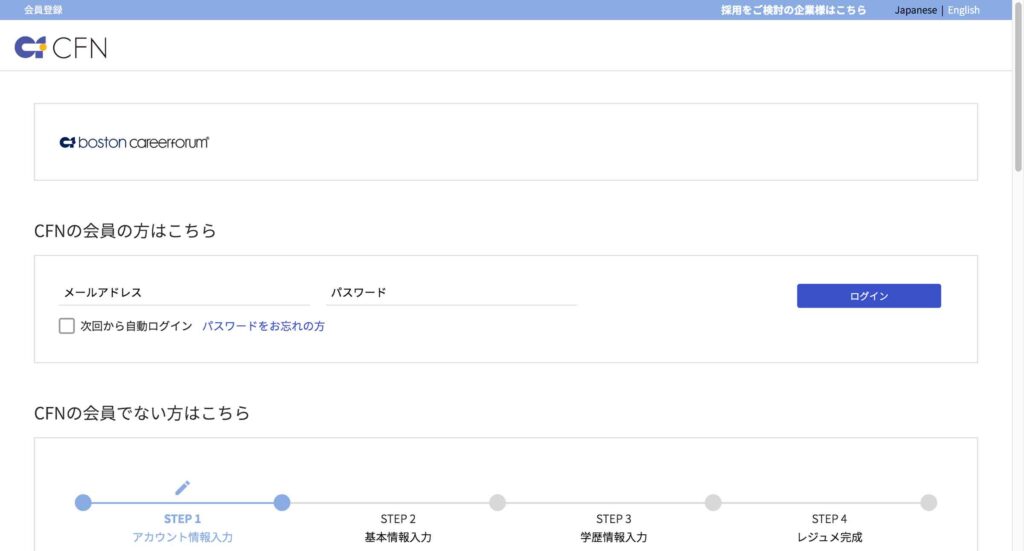Click the gray circle at the progress bar end
Viewport: 1024px width, 551px height.
coord(928,502)
